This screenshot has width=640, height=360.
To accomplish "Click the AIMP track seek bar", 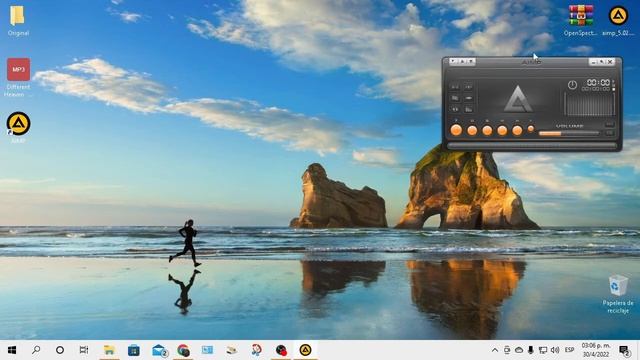I will (x=532, y=145).
